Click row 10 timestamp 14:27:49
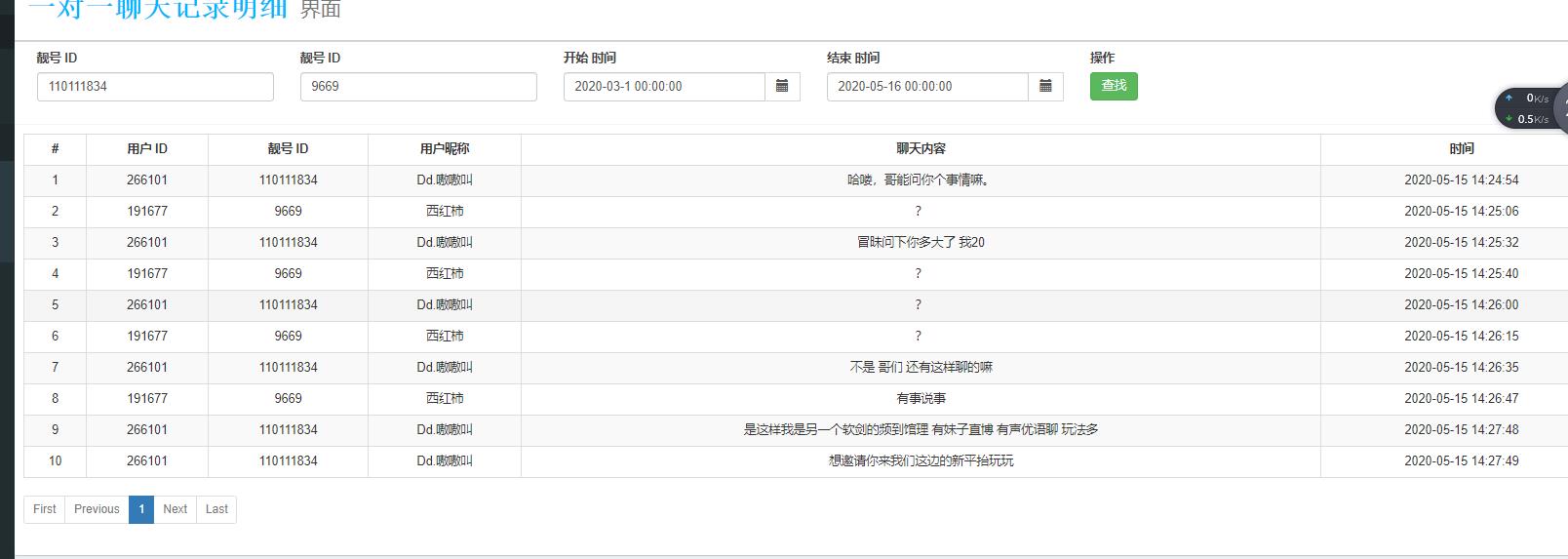 [1461, 461]
